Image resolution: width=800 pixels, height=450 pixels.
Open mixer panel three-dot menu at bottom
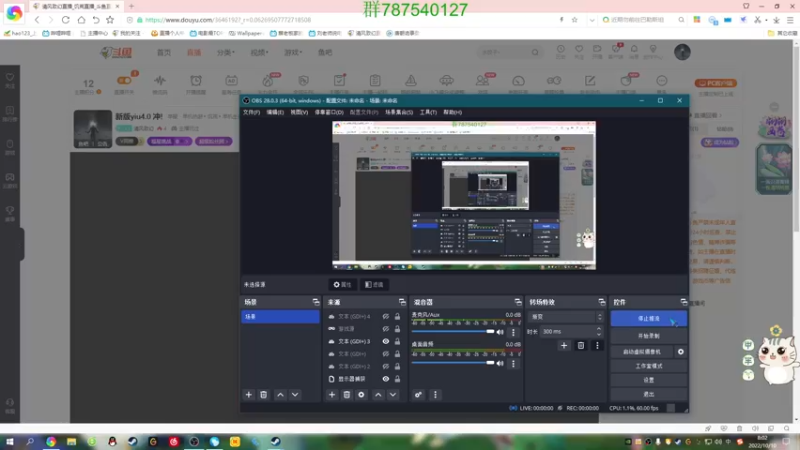(x=435, y=394)
